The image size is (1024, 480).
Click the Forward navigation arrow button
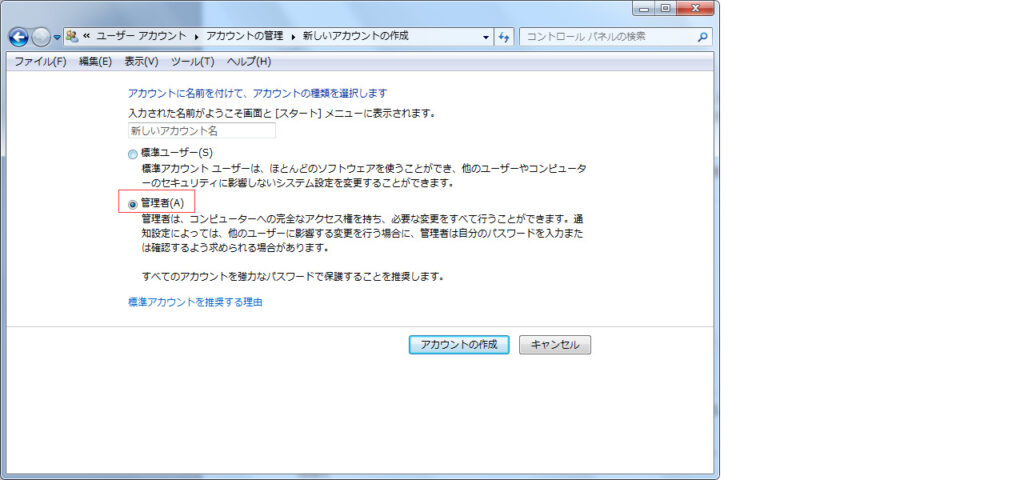41,37
